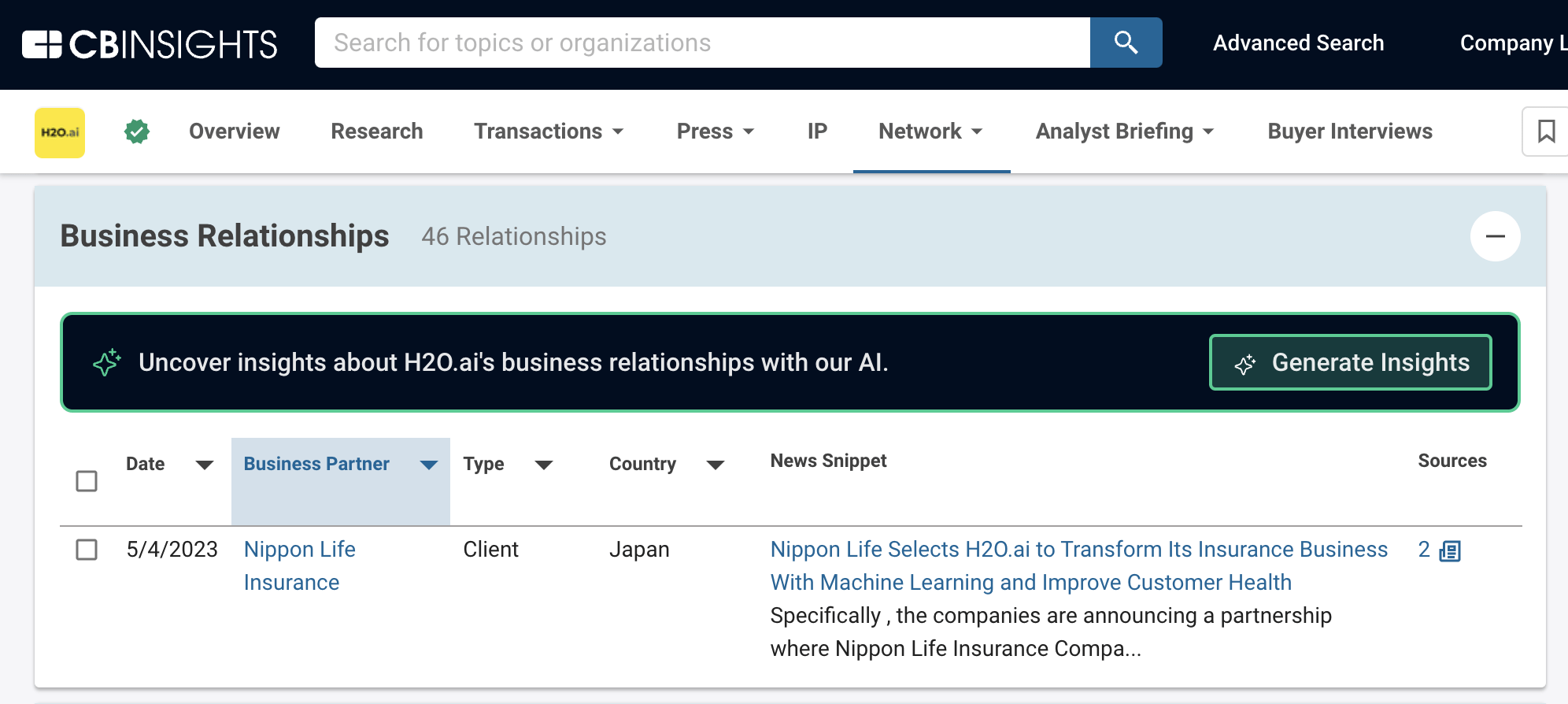This screenshot has height=704, width=1568.
Task: Open the Advanced Search page
Action: pyautogui.click(x=1298, y=43)
